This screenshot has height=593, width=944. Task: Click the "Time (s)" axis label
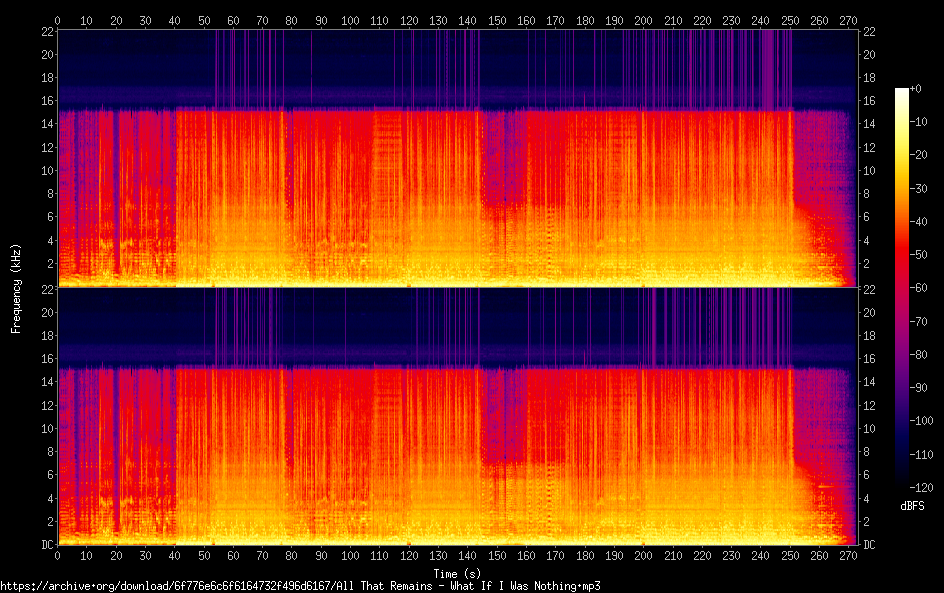coord(457,573)
